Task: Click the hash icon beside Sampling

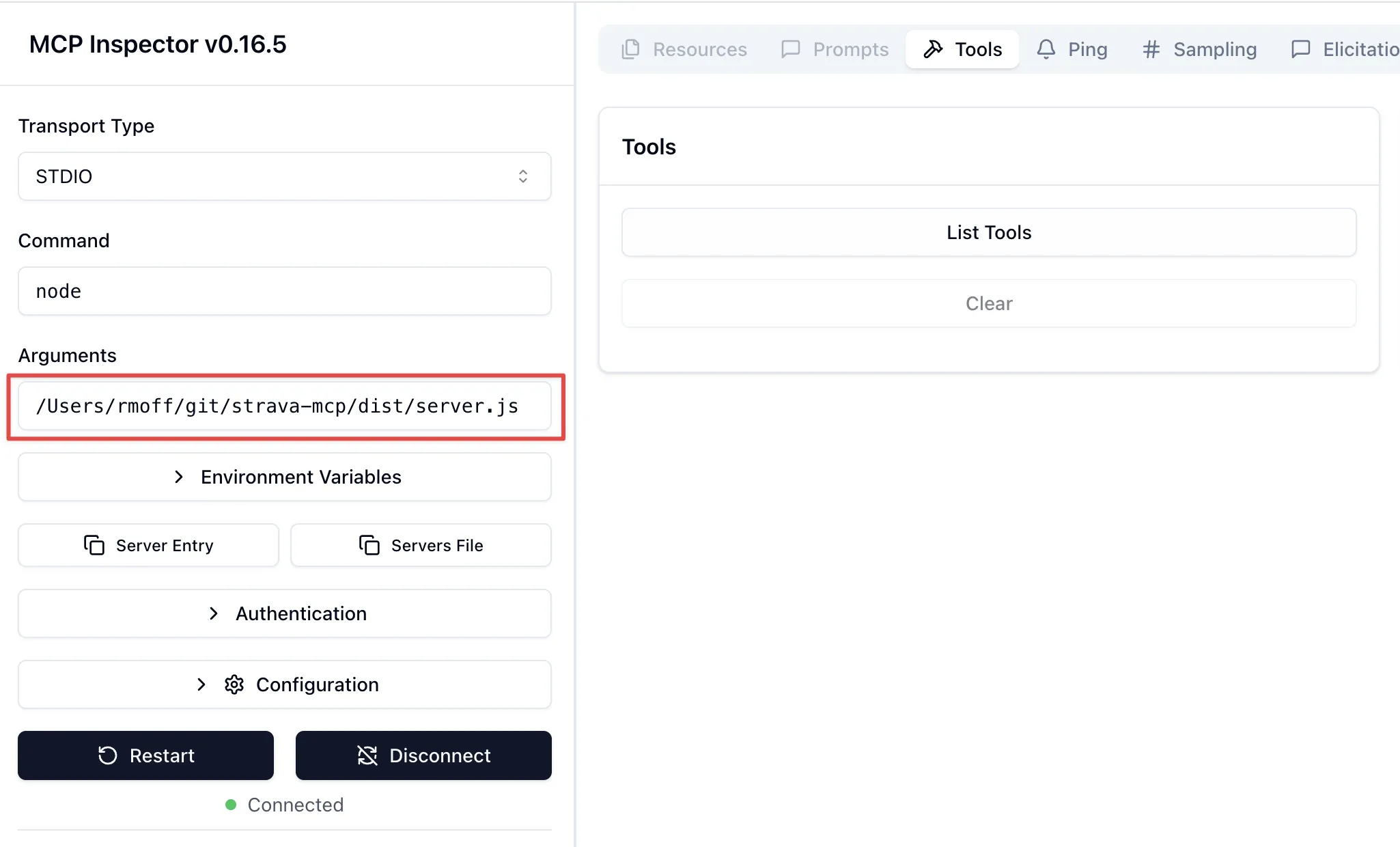Action: (x=1151, y=49)
